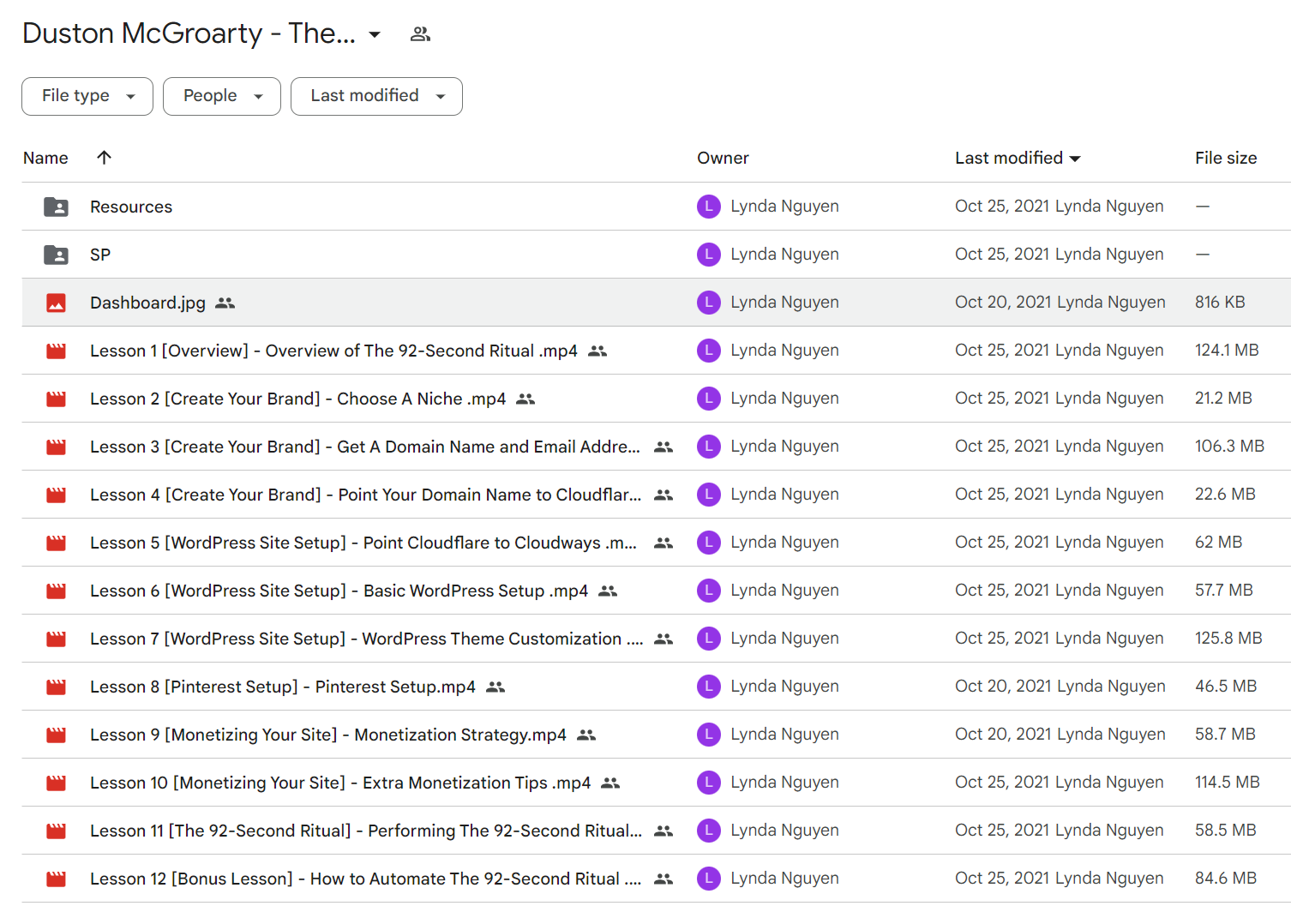Viewport: 1291px width, 924px height.
Task: Open the People filter dropdown
Action: (222, 96)
